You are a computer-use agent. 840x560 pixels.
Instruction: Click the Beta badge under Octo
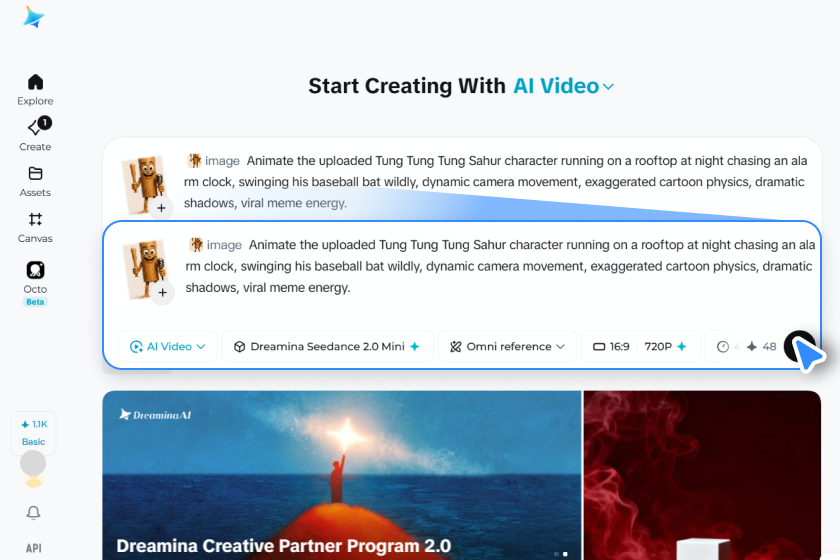[x=35, y=302]
